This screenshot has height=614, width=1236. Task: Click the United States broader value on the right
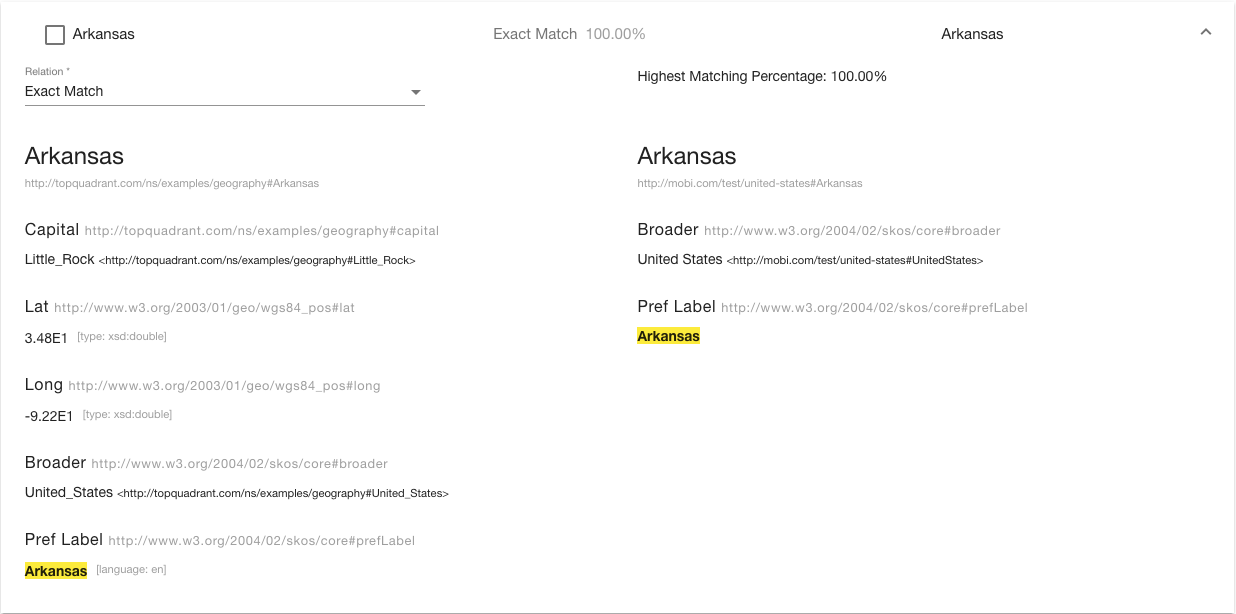[x=680, y=260]
